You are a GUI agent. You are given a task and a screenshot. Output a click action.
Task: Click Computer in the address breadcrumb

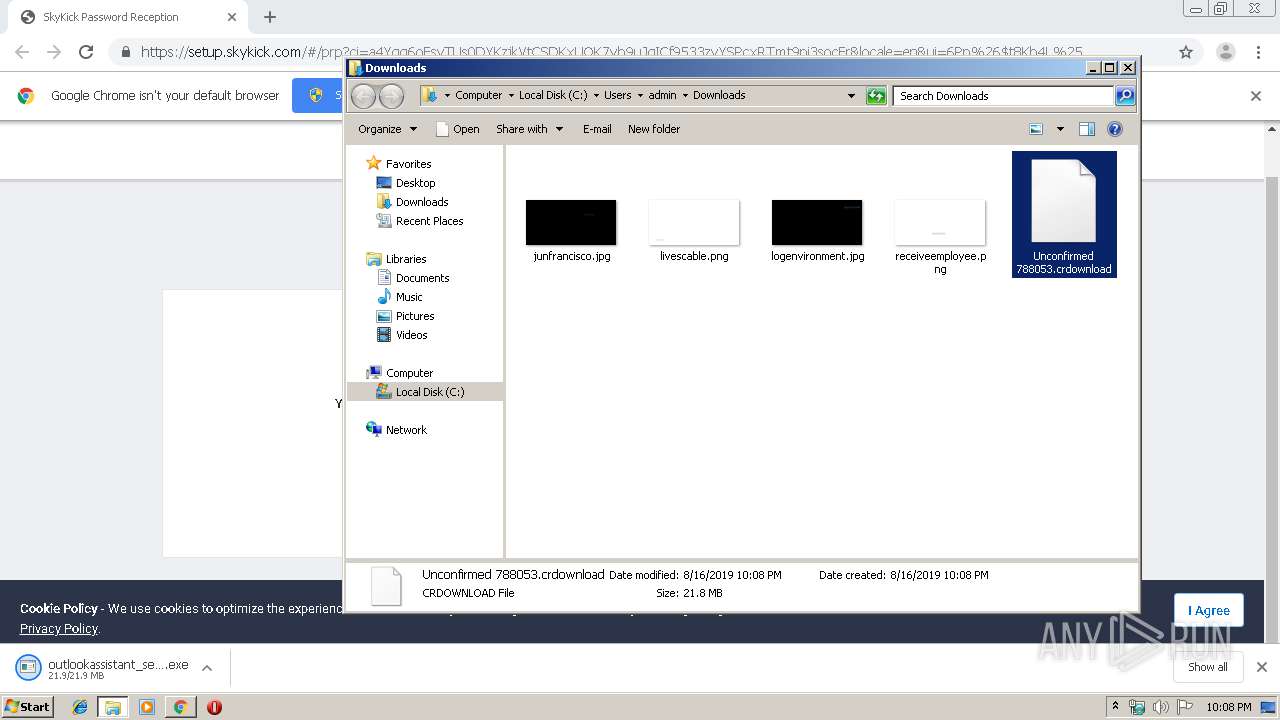click(478, 95)
